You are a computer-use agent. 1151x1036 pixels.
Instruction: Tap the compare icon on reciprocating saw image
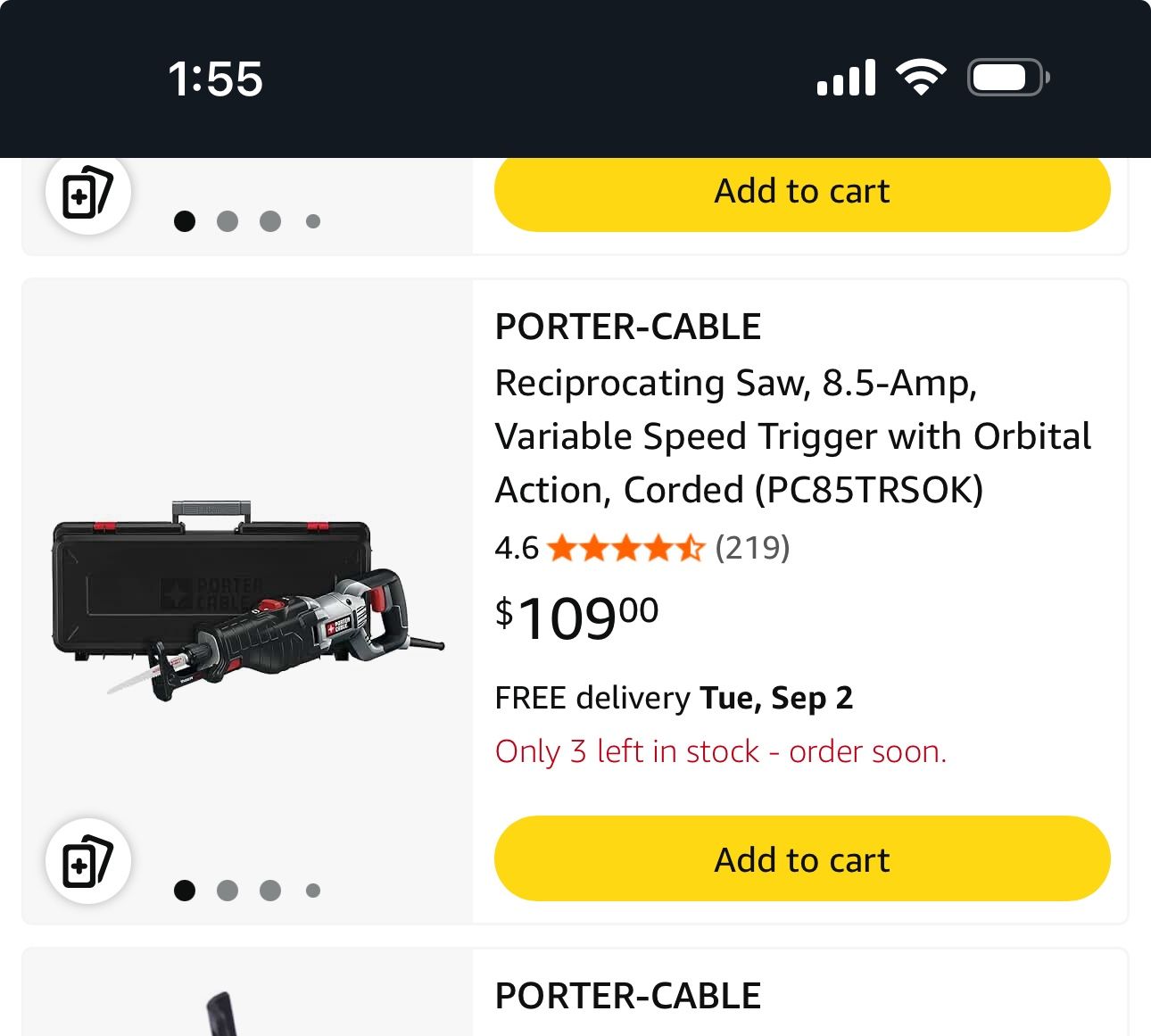(x=87, y=861)
